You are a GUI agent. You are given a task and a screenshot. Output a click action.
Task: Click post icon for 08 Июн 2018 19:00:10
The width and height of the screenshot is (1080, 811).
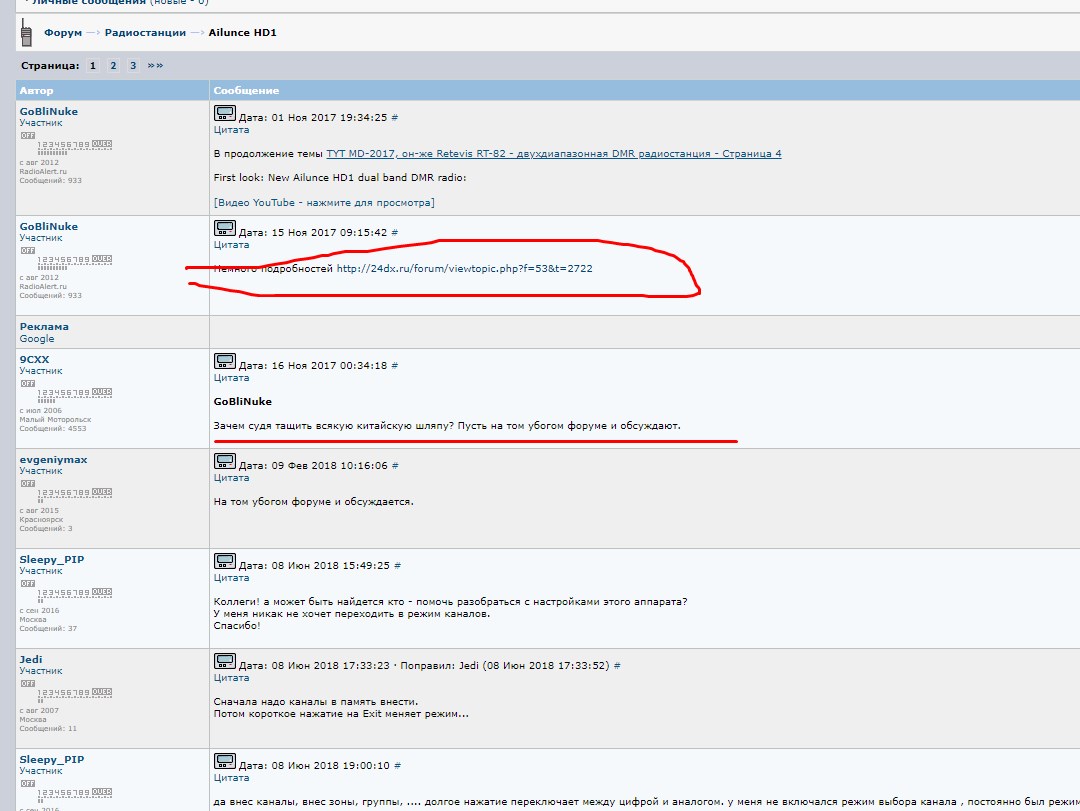tap(225, 761)
